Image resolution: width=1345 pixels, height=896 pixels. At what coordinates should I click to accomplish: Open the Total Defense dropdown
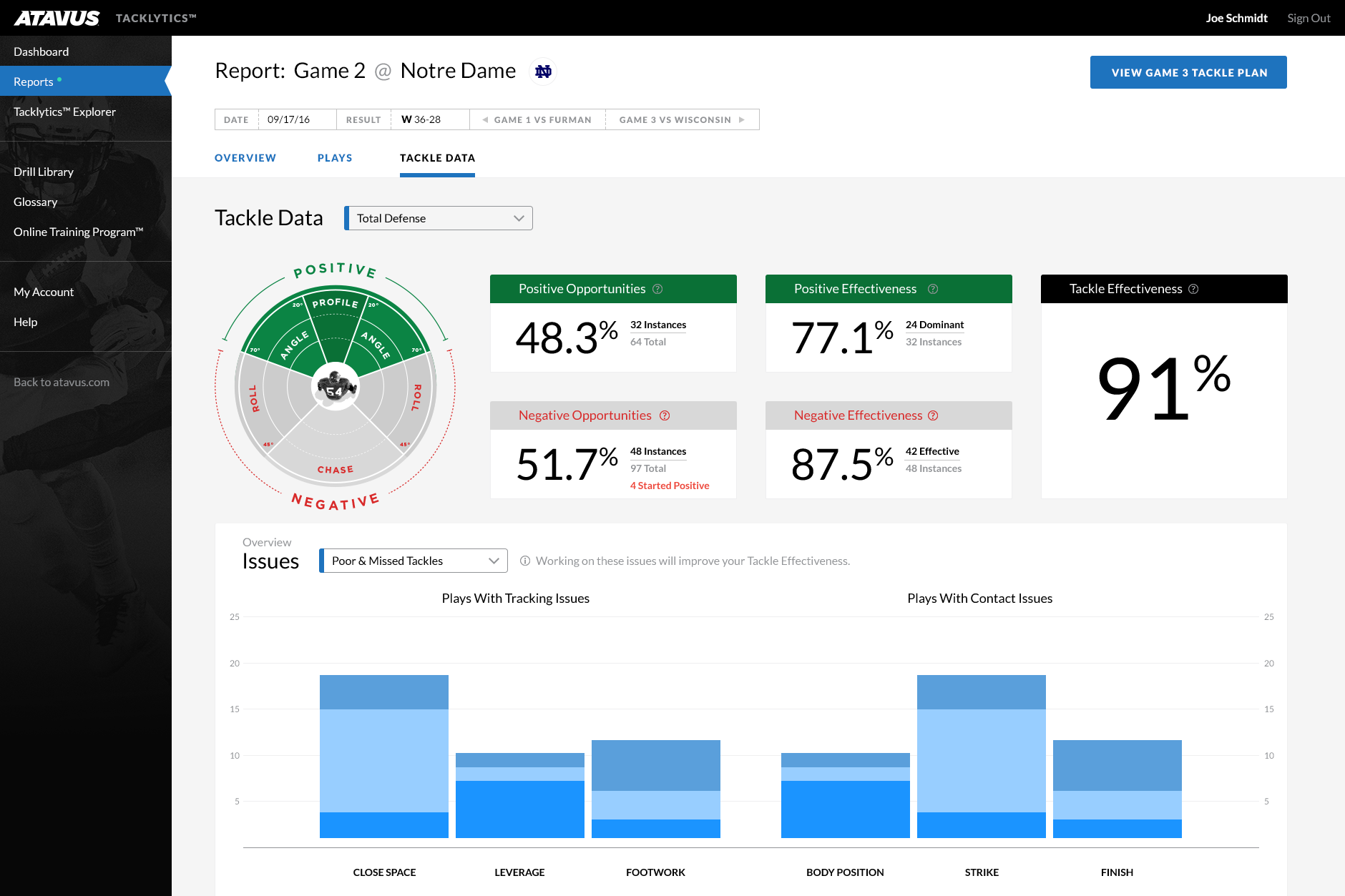439,218
